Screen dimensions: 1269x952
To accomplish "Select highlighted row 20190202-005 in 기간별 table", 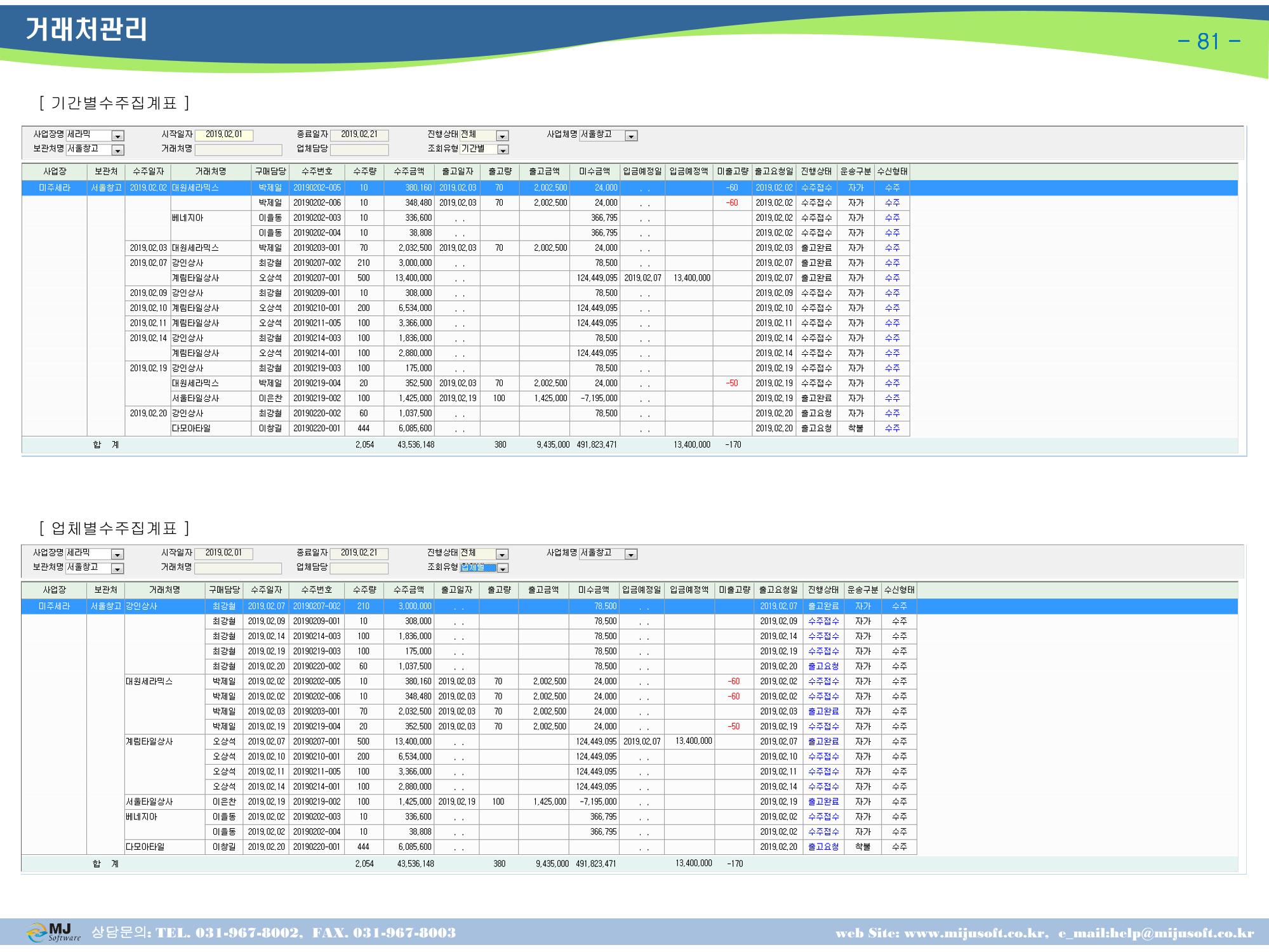I will (x=630, y=188).
